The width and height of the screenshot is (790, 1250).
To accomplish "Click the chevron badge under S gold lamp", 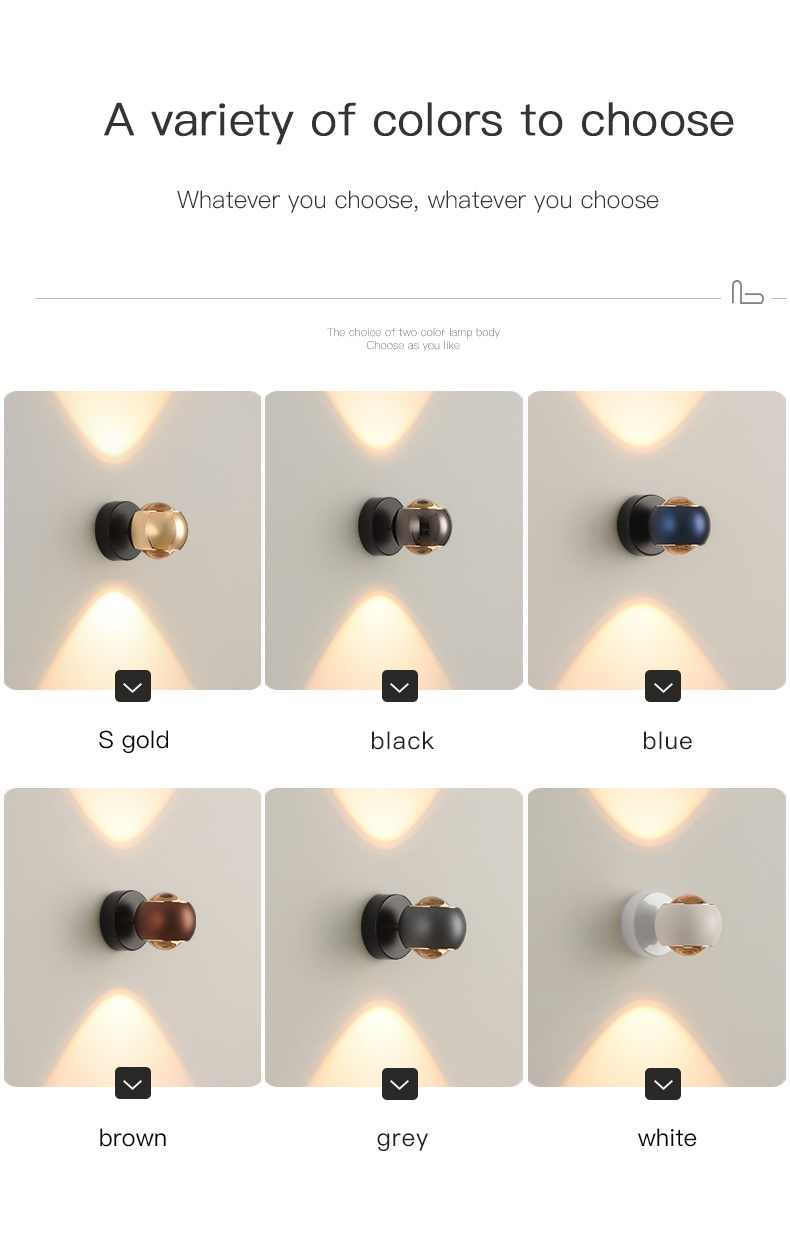I will 133,686.
